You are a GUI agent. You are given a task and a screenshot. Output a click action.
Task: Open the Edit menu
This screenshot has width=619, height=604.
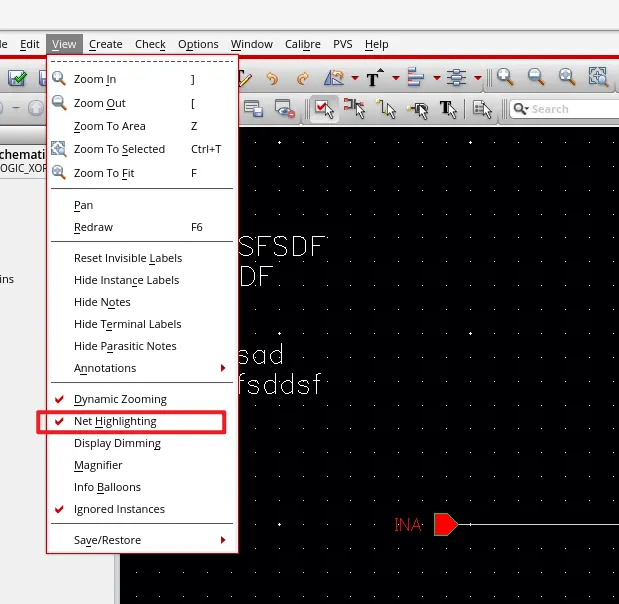(x=30, y=44)
